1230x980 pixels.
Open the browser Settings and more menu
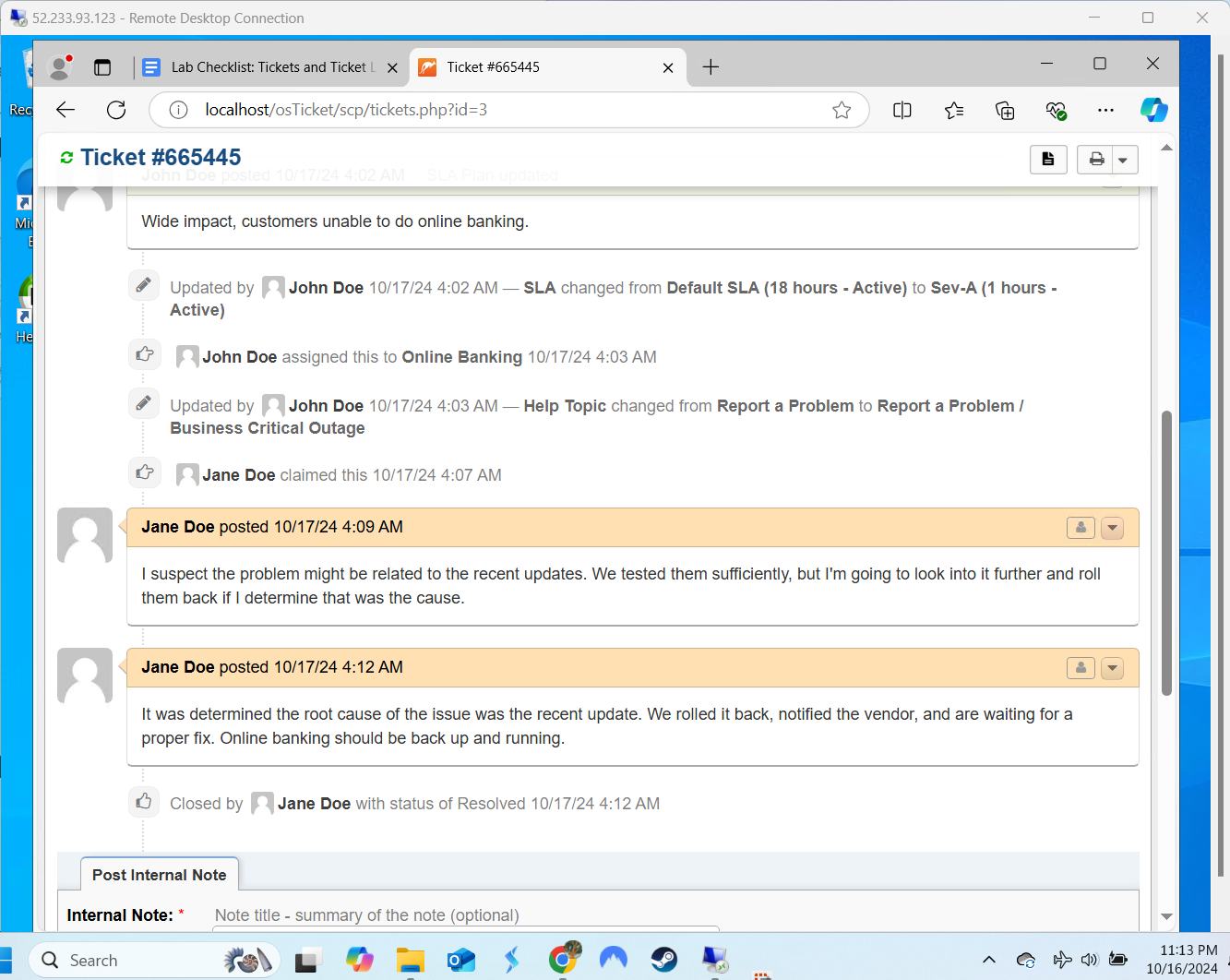click(1105, 111)
